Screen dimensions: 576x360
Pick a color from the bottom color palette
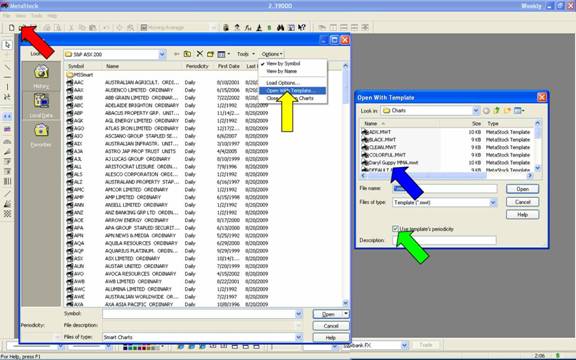coord(141,347)
